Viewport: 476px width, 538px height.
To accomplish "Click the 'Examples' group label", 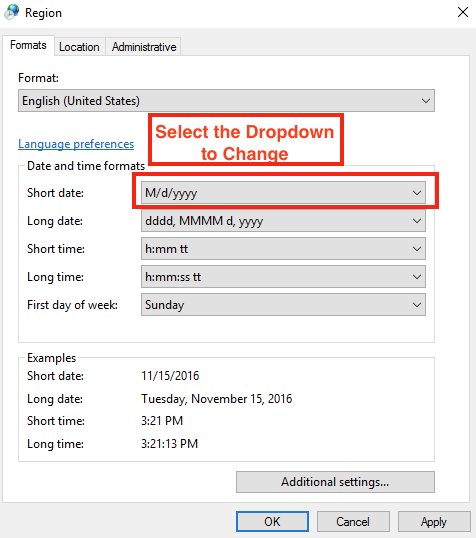I will click(51, 358).
